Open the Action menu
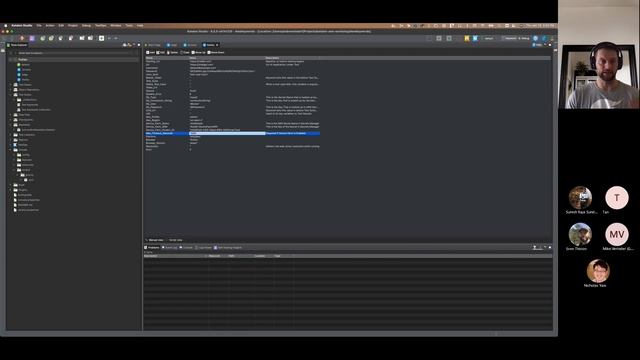640x360 pixels. click(50, 25)
